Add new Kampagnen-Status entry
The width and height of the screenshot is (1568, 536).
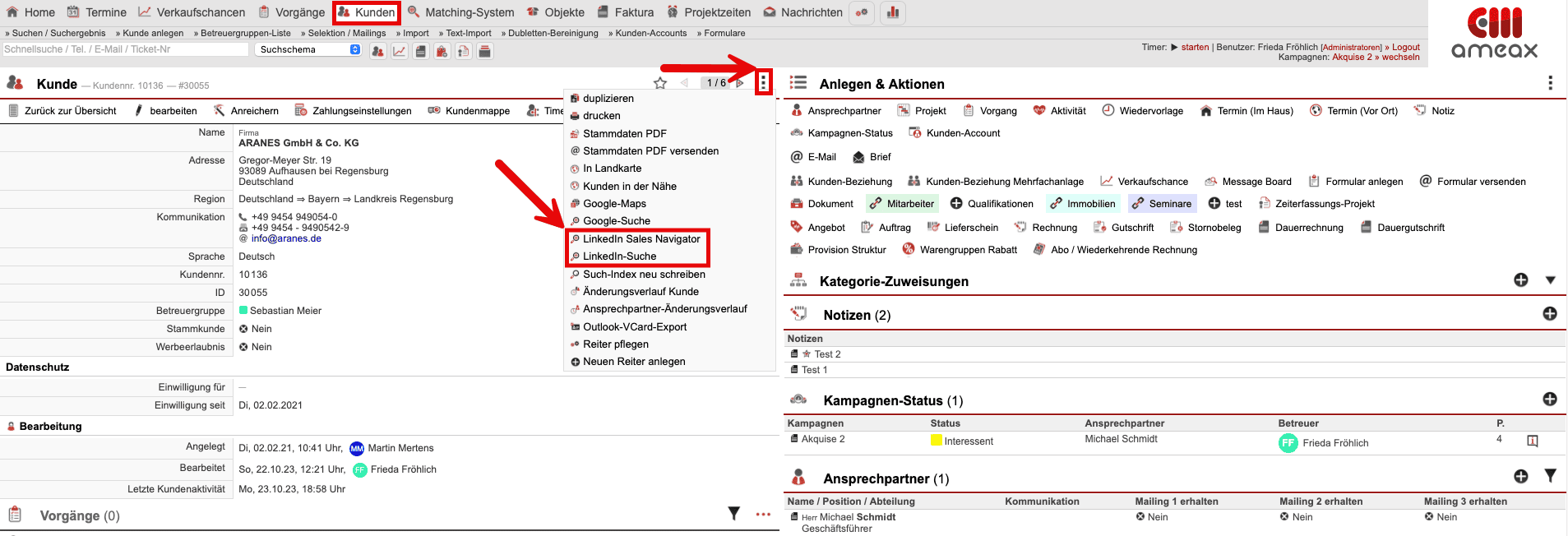tap(1549, 400)
